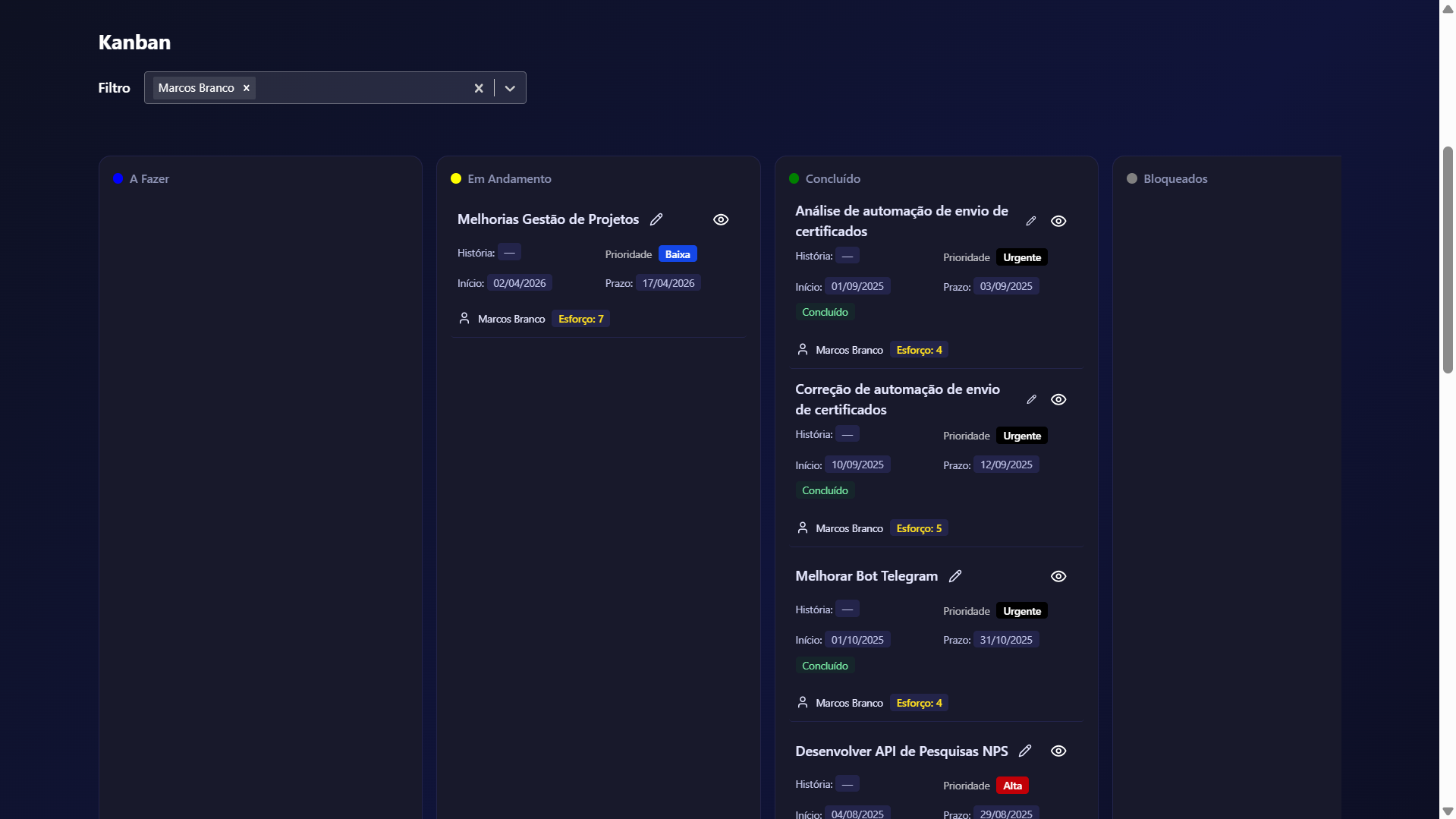View Correção de automação de envio card
Viewport: 1456px width, 819px height.
pos(1058,399)
